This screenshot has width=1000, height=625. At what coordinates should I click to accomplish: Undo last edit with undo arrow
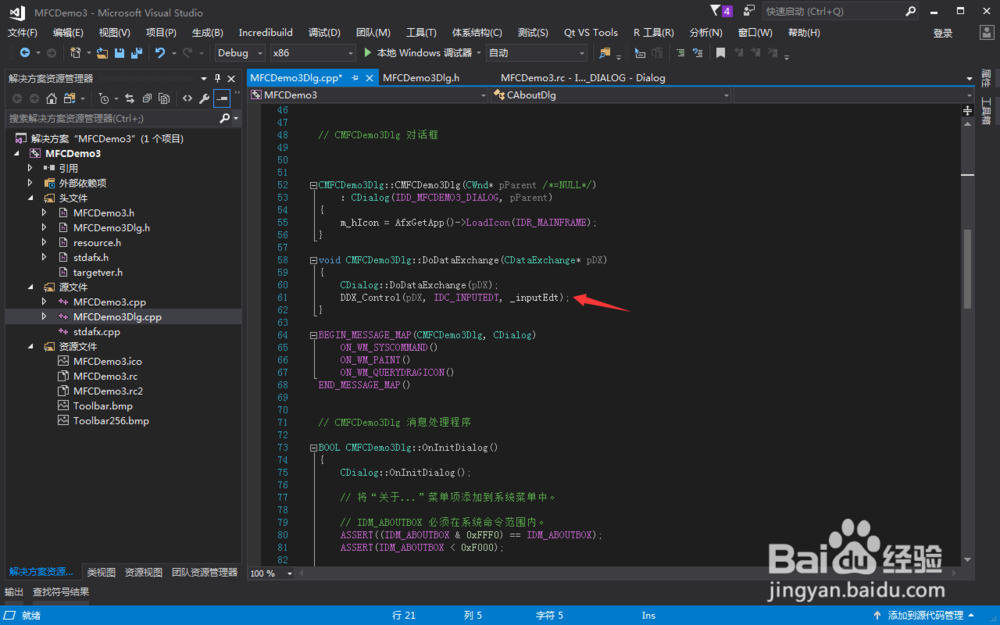(159, 53)
